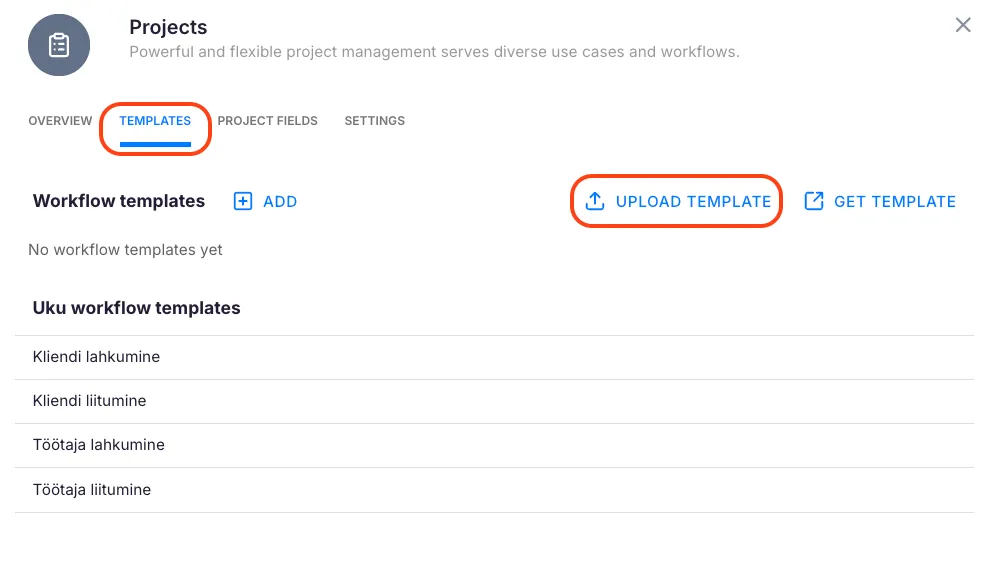Go to the Settings tab
The height and width of the screenshot is (585, 987).
(x=374, y=121)
